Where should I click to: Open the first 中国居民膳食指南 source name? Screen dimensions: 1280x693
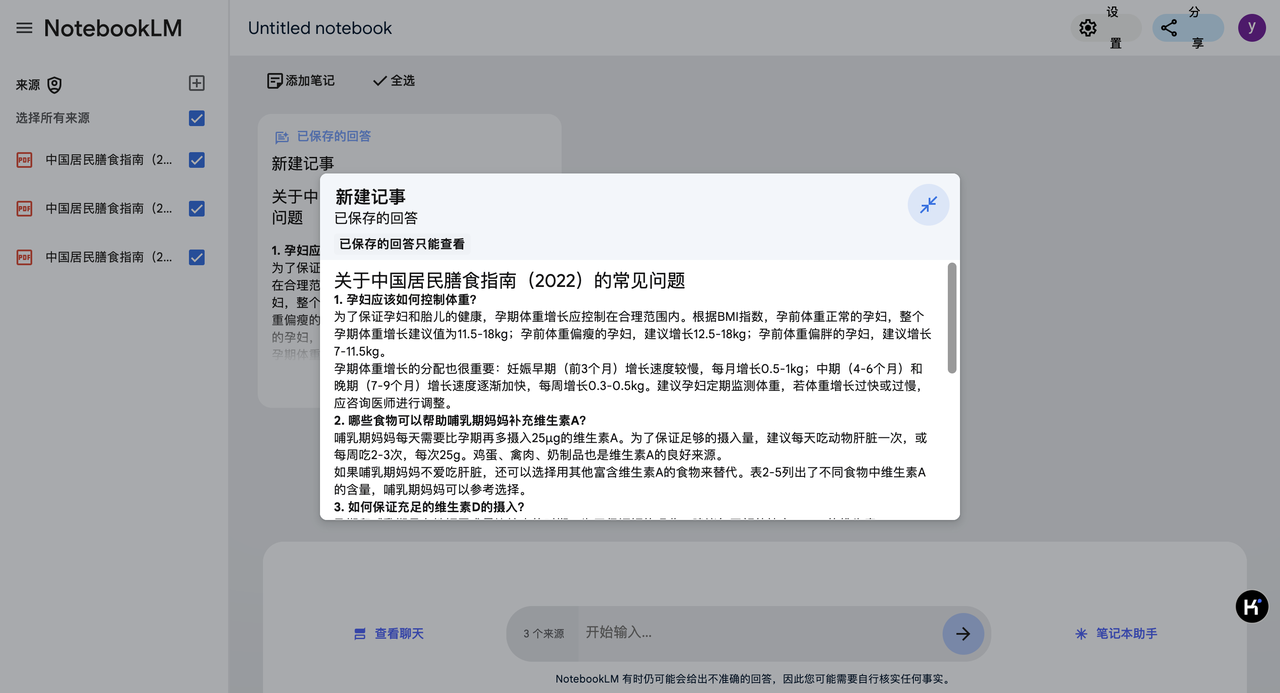click(x=109, y=160)
